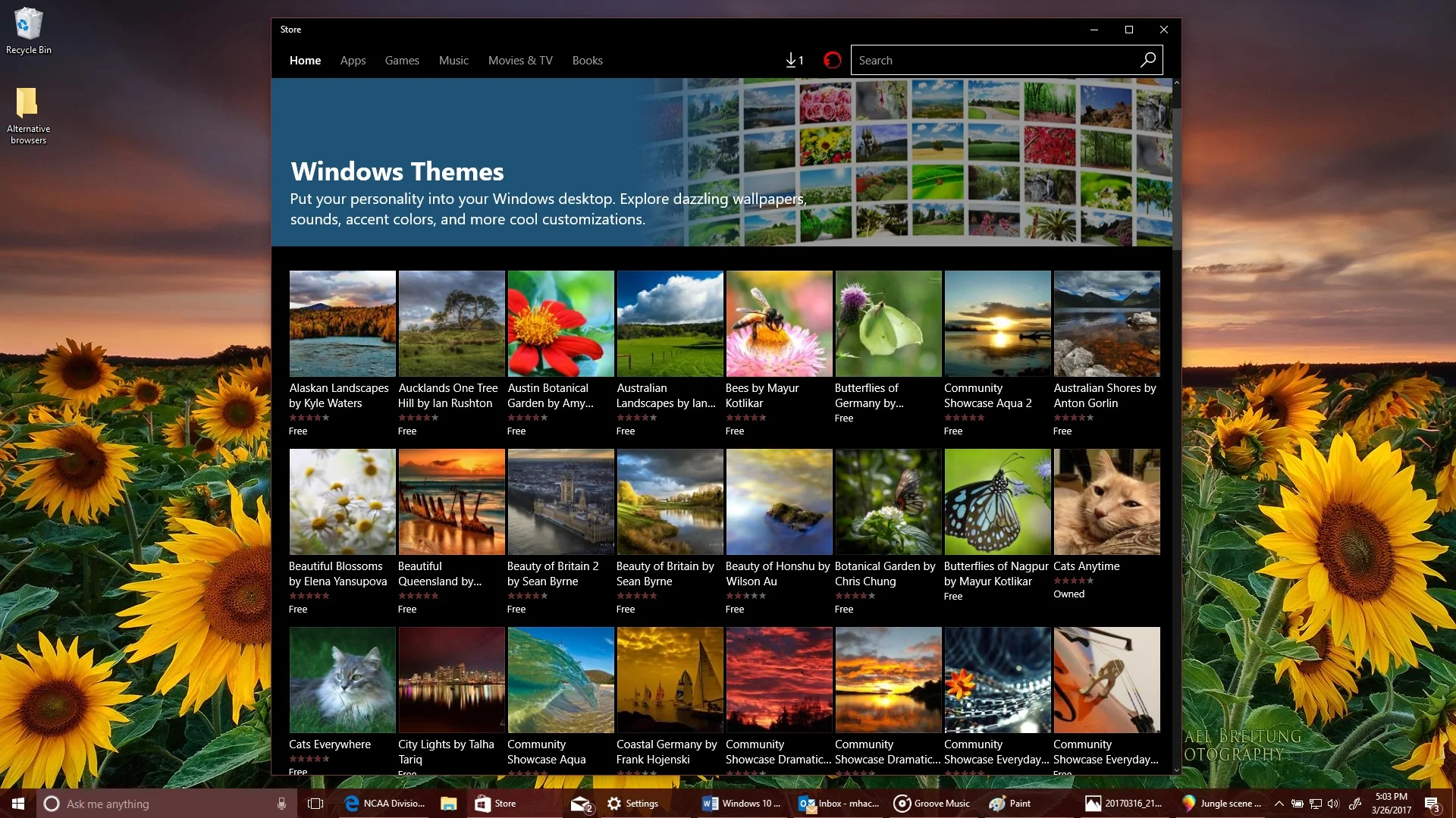Open Beautiful Blossoms by Elena Yansupova
This screenshot has height=818, width=1456.
(x=342, y=531)
